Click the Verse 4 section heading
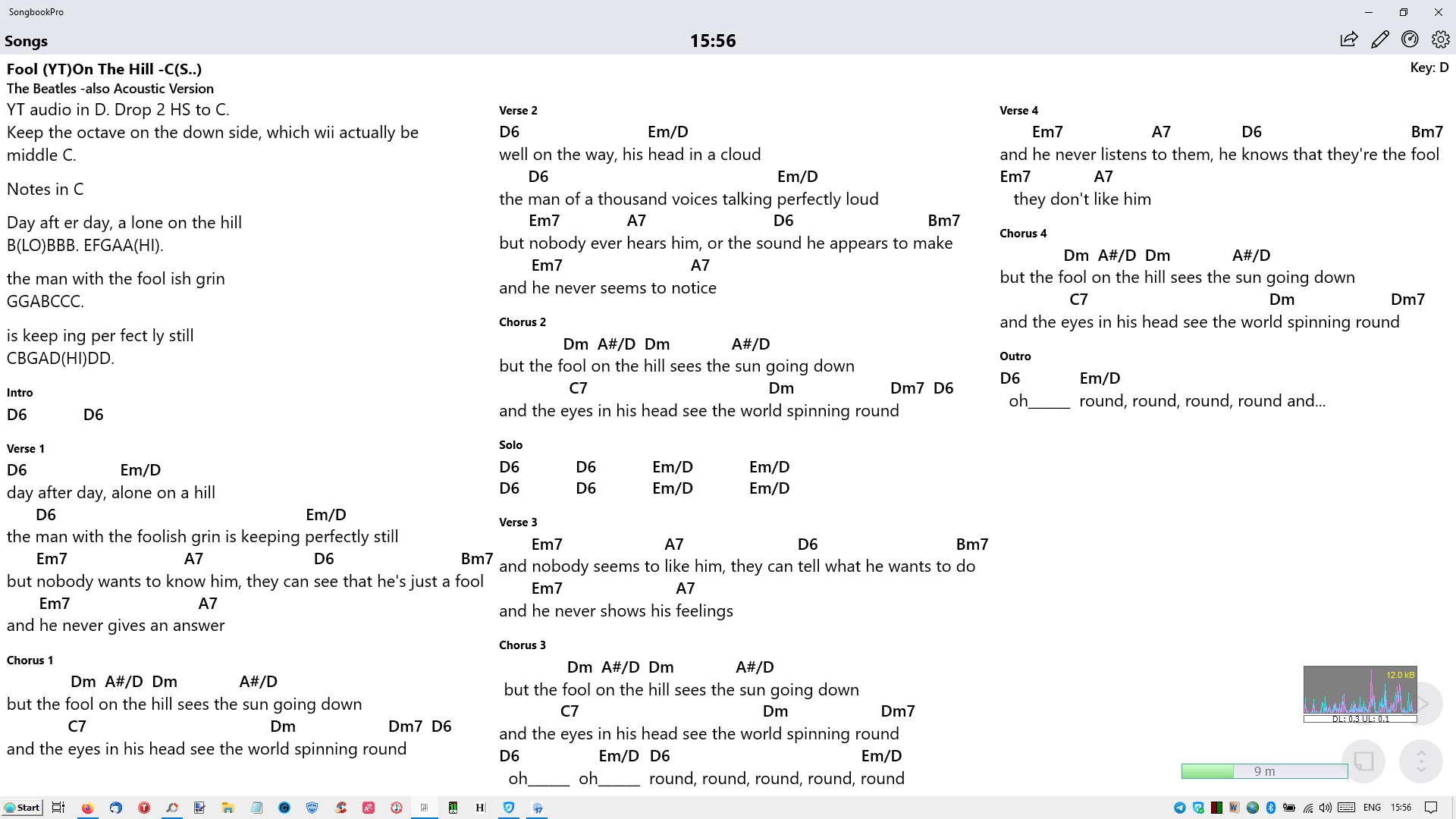Screen dimensions: 1456x819 pyautogui.click(x=1018, y=110)
